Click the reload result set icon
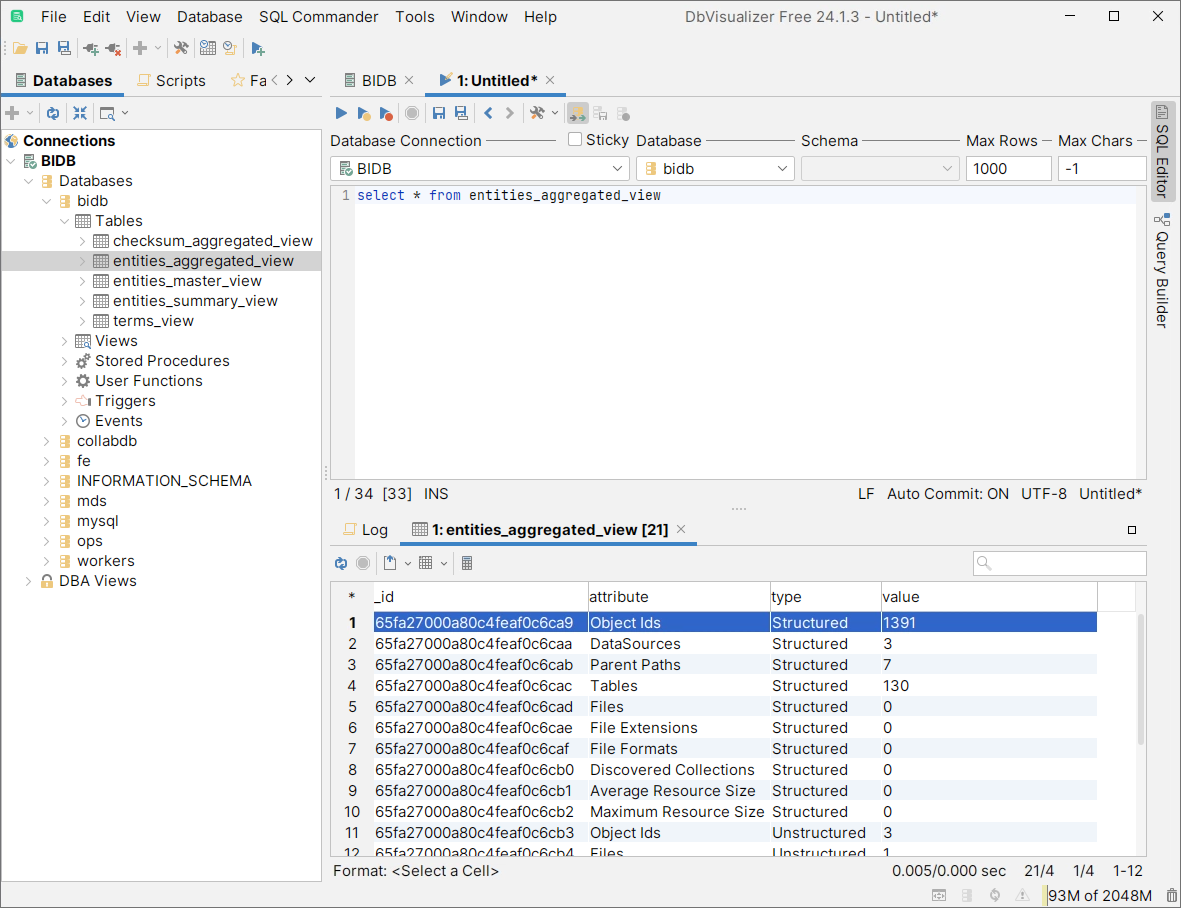This screenshot has width=1181, height=908. pyautogui.click(x=341, y=563)
